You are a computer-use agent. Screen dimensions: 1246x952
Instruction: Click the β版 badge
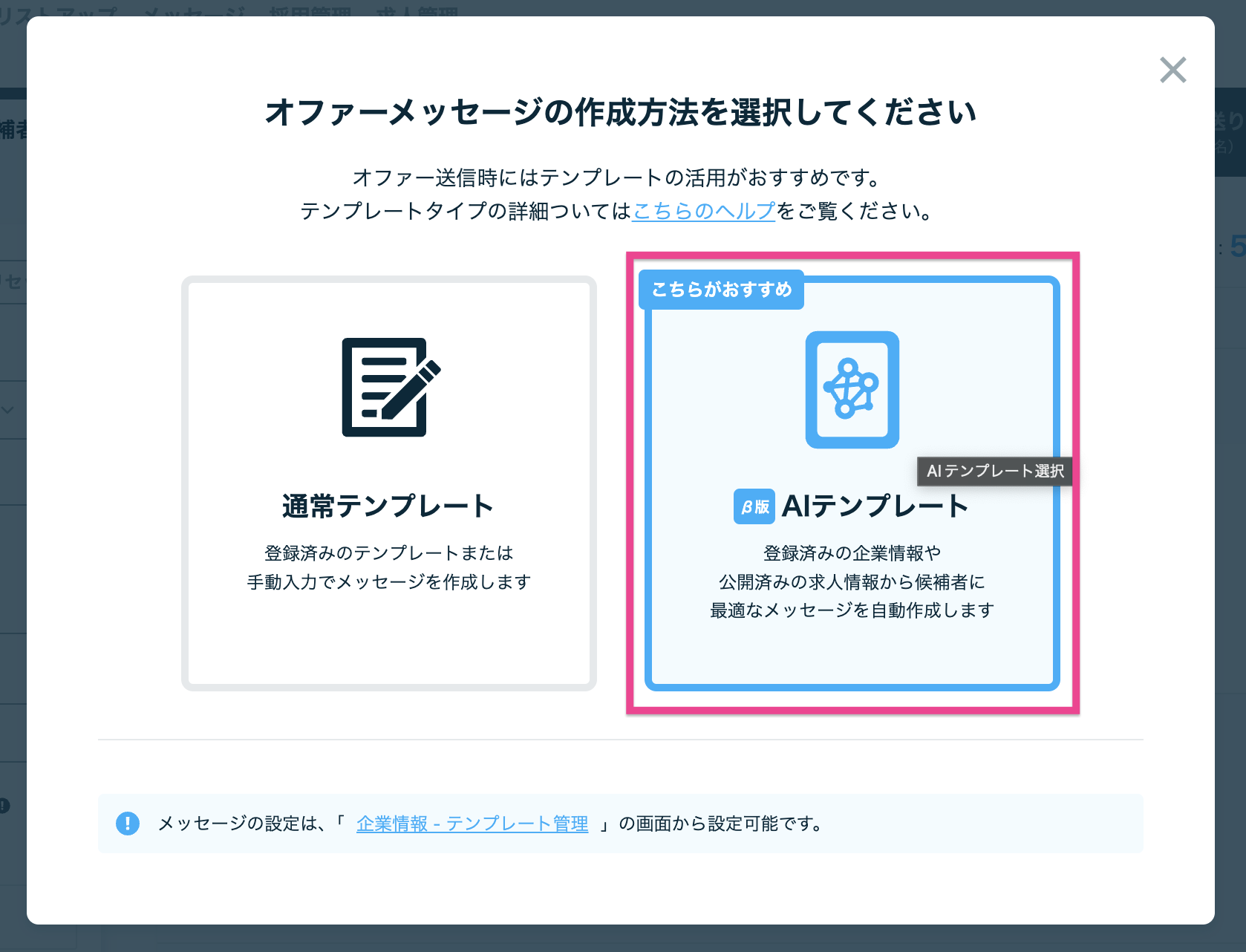754,506
